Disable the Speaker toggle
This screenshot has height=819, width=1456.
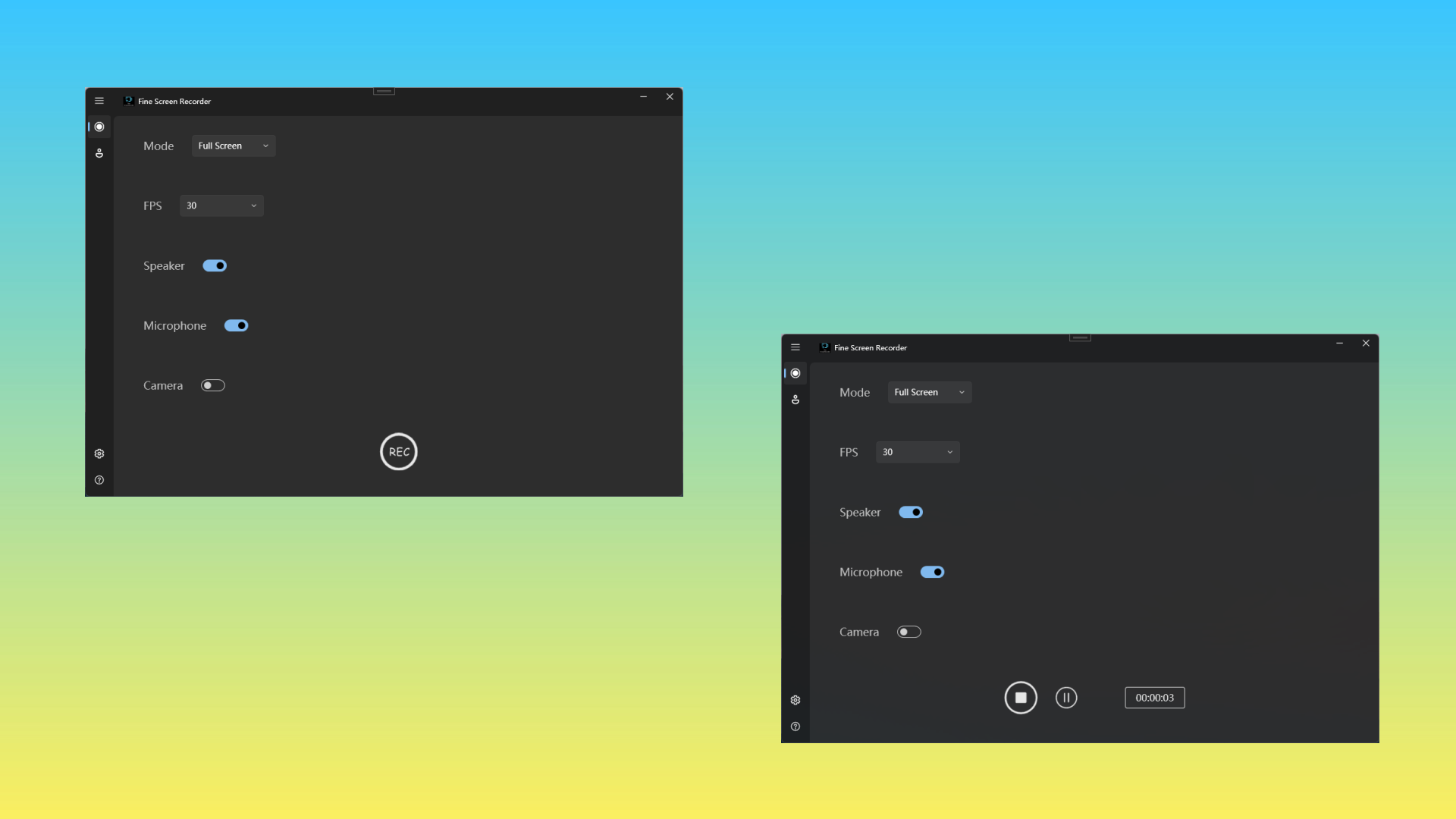tap(215, 265)
